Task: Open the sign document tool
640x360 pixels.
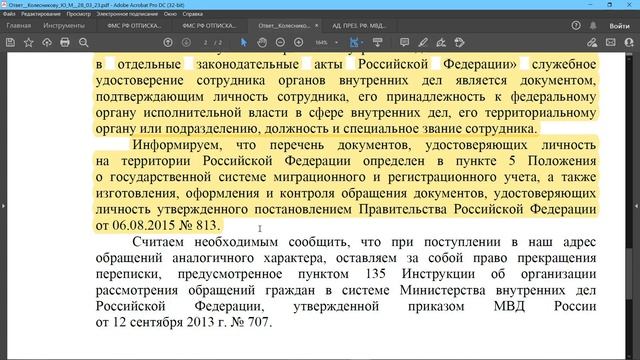Action: coord(441,42)
